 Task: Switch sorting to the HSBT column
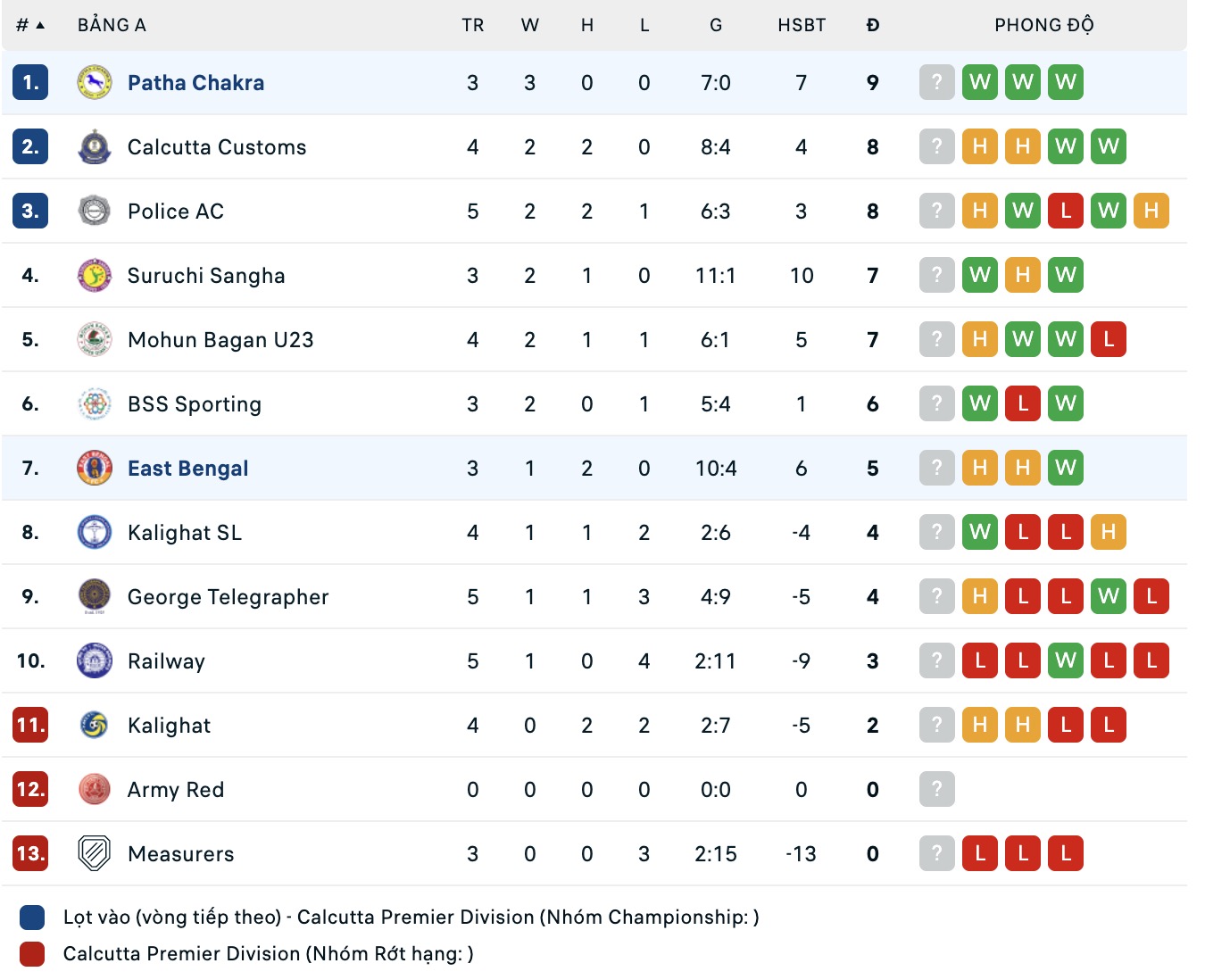[x=801, y=25]
